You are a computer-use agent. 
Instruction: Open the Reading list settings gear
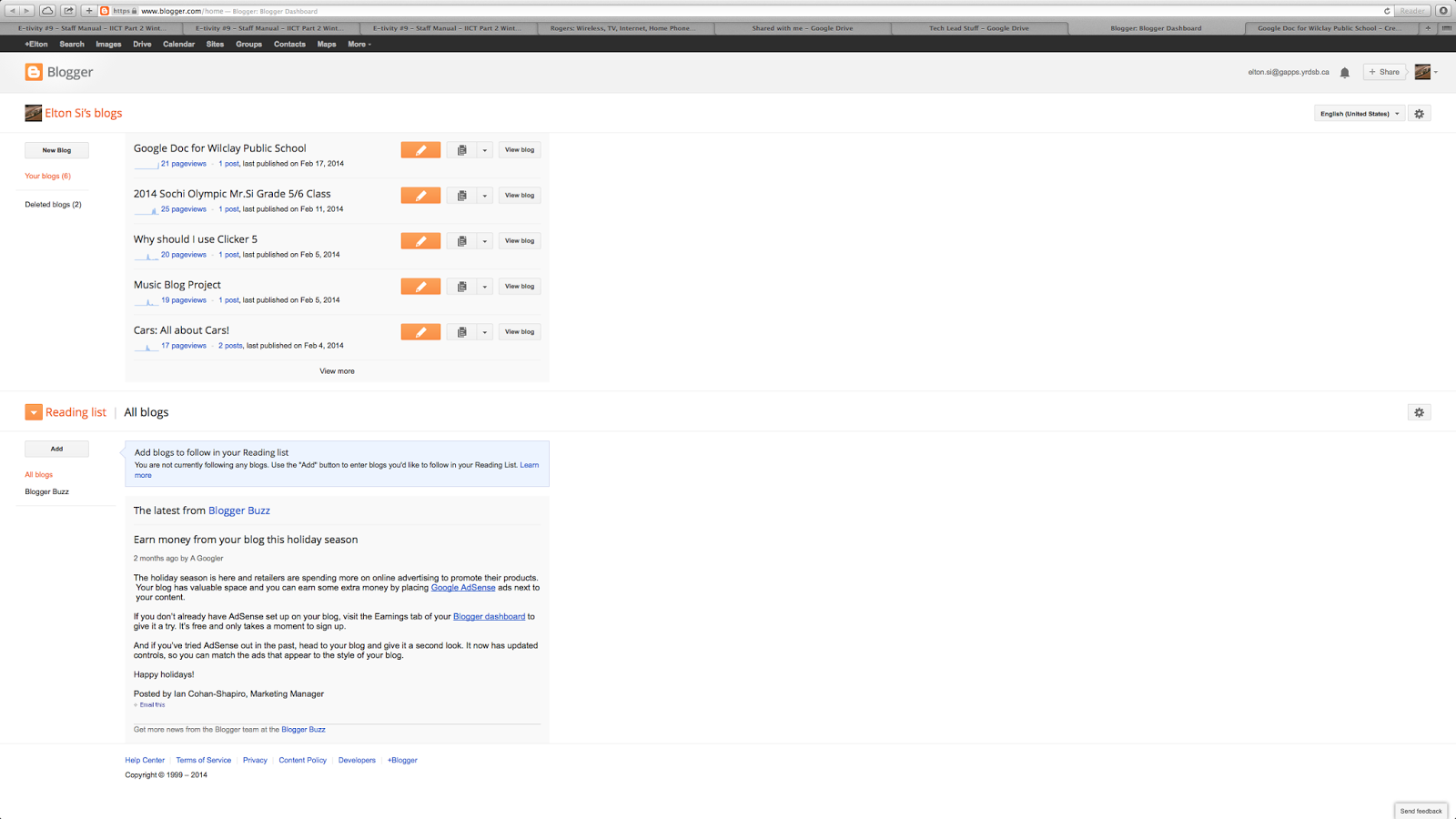(x=1419, y=412)
